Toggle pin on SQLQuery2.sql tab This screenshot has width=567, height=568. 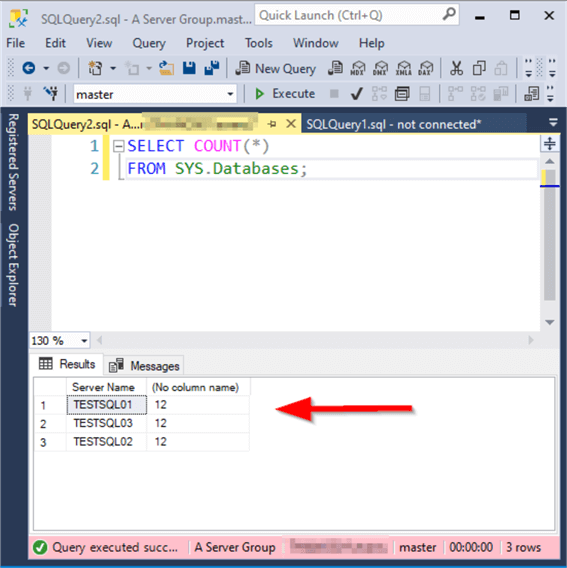click(x=272, y=124)
